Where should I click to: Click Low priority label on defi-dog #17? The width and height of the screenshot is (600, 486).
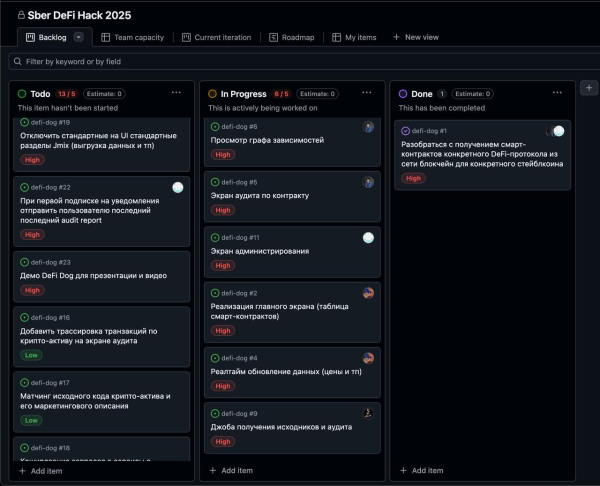pyautogui.click(x=31, y=421)
